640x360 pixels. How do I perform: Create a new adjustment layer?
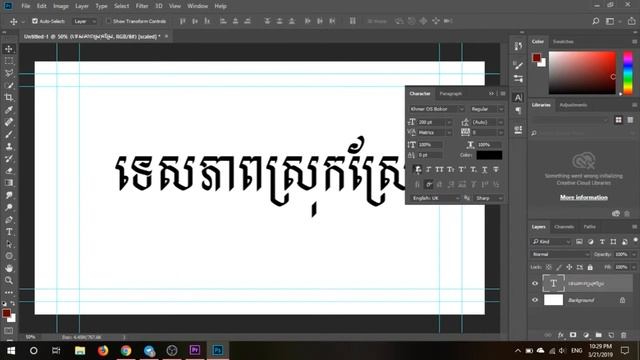(586, 335)
